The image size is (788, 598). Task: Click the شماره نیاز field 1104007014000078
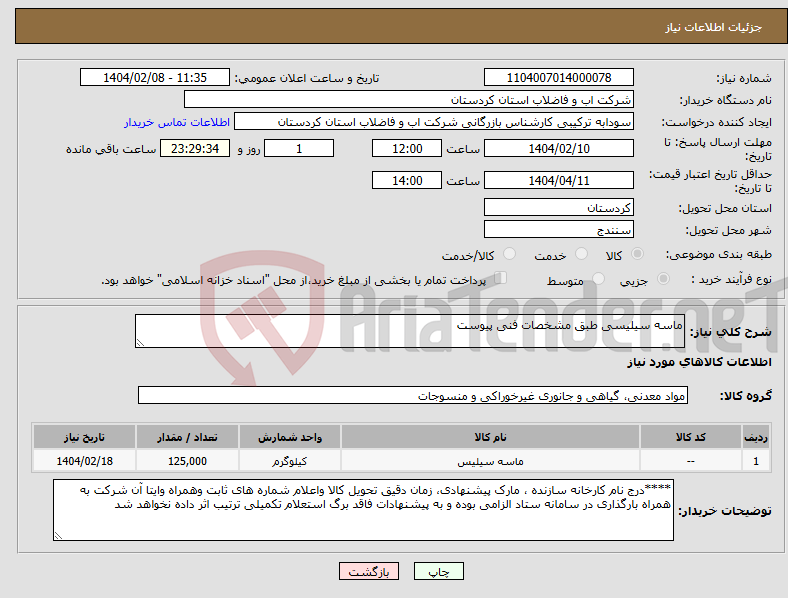(x=559, y=77)
